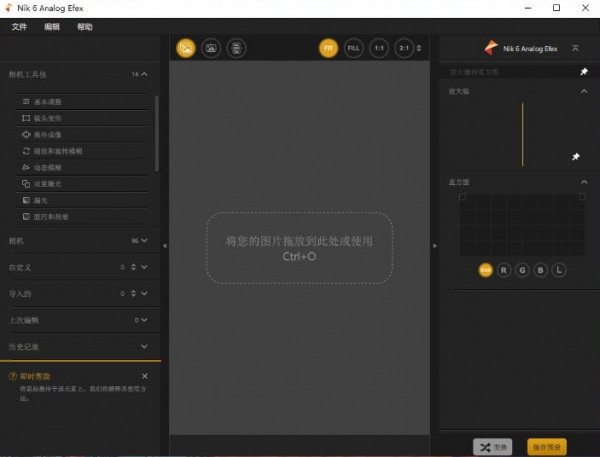Select the L luminance histogram channel
Viewport: 600px width, 457px height.
[559, 270]
